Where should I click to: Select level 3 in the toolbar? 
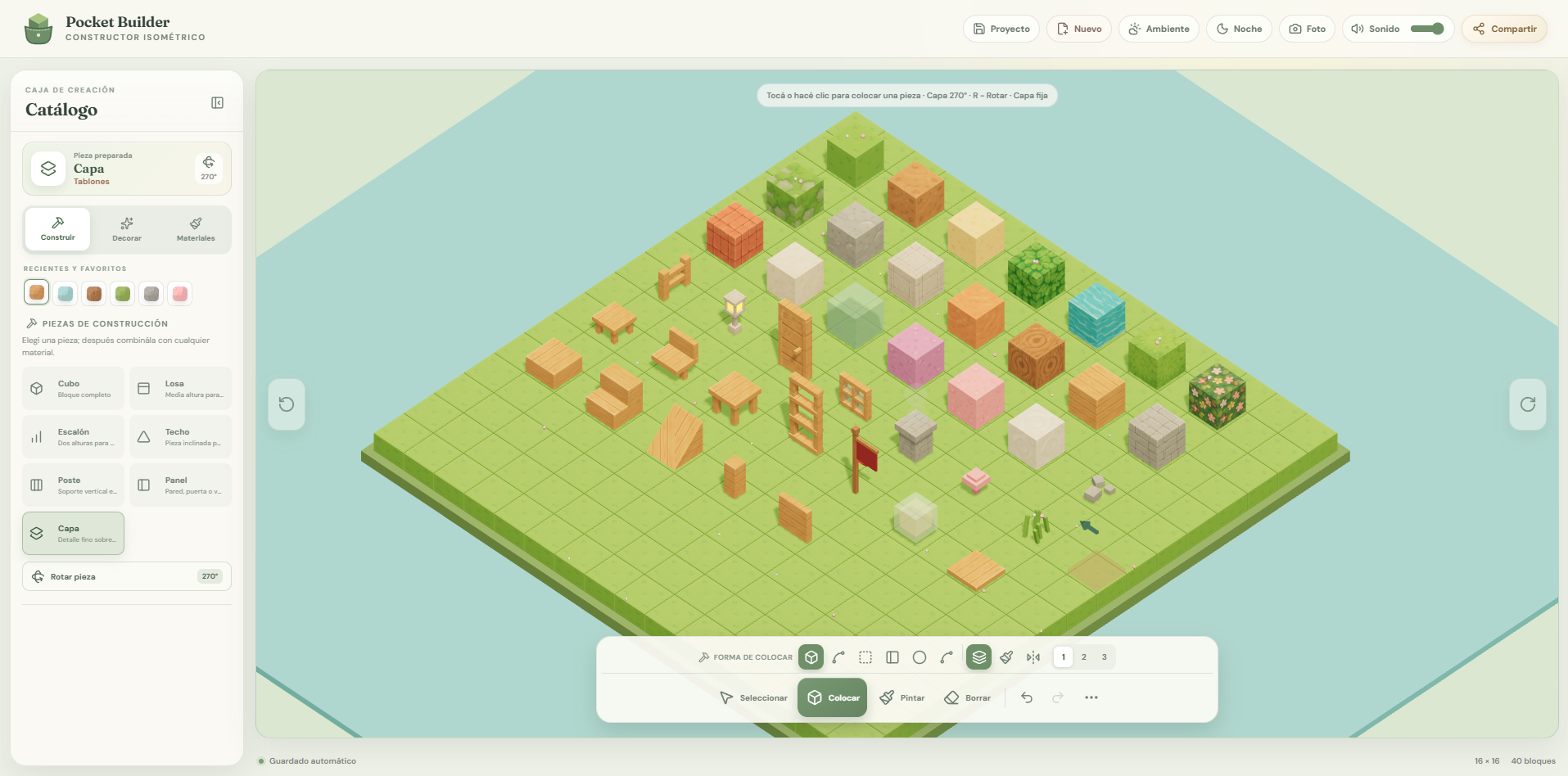pos(1105,657)
